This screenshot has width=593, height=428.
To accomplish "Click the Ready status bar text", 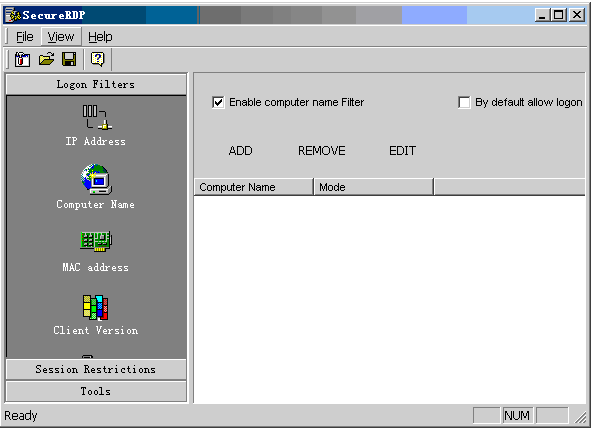I will click(x=21, y=416).
